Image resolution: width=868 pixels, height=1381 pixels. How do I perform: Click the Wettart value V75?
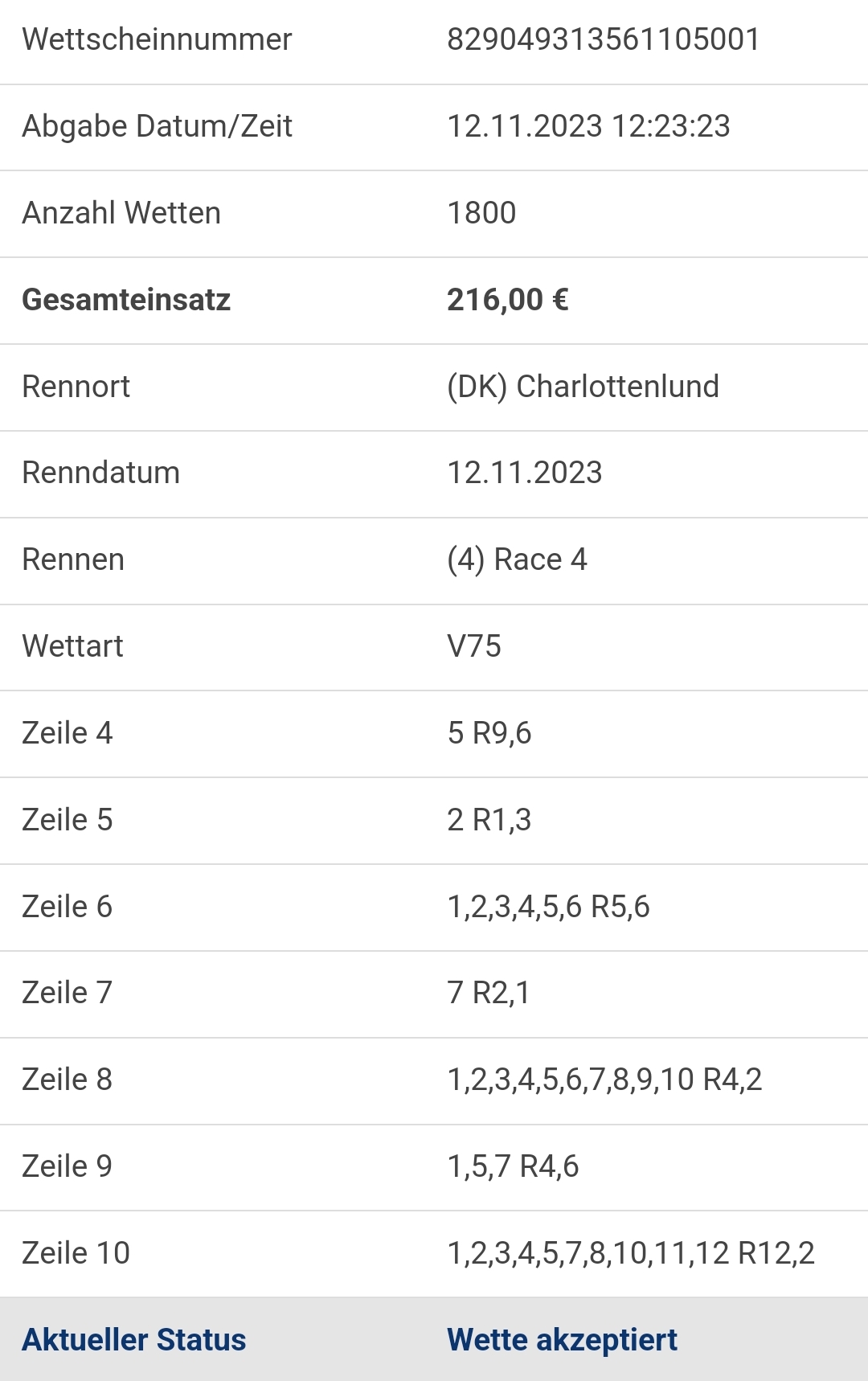(x=474, y=646)
